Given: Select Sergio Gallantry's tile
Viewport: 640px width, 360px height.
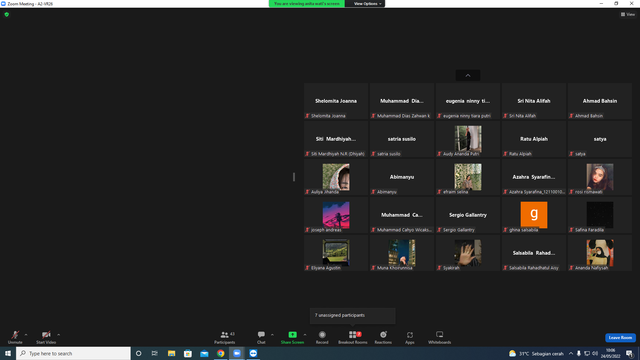Looking at the screenshot, I should tap(468, 215).
